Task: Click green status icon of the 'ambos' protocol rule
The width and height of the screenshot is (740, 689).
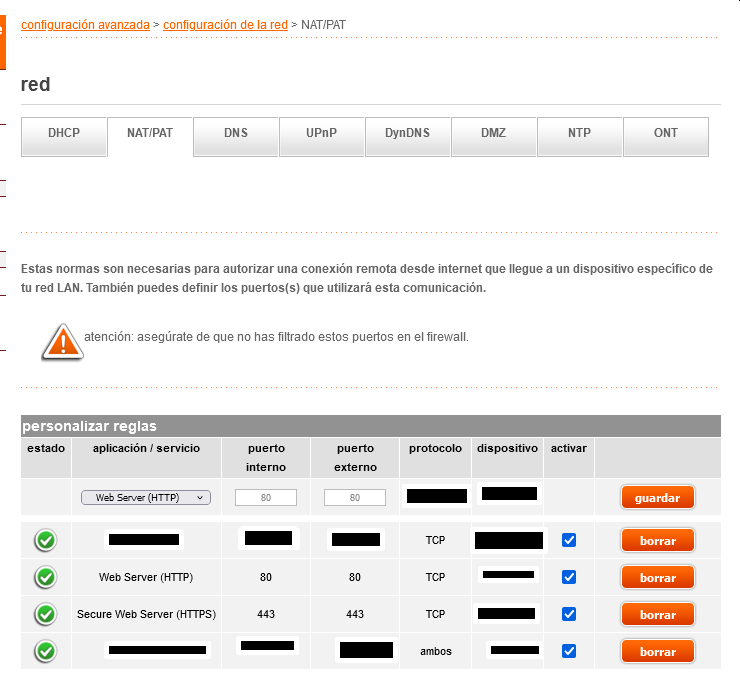Action: point(45,651)
